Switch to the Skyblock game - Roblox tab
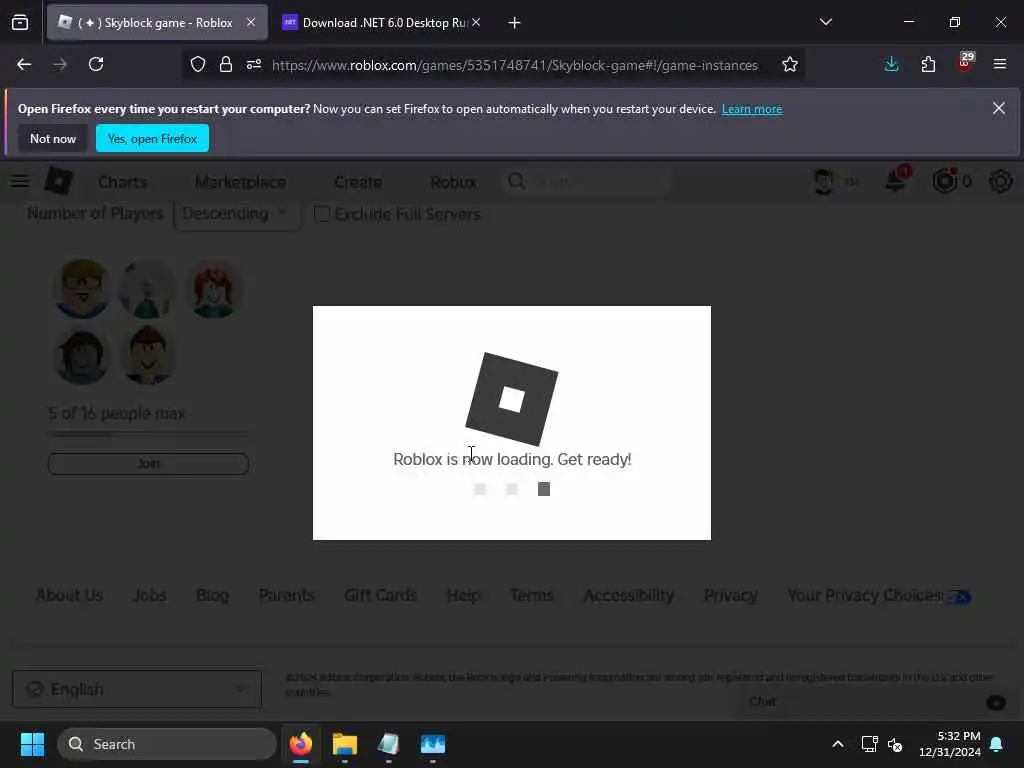The height and width of the screenshot is (768, 1024). (x=157, y=23)
